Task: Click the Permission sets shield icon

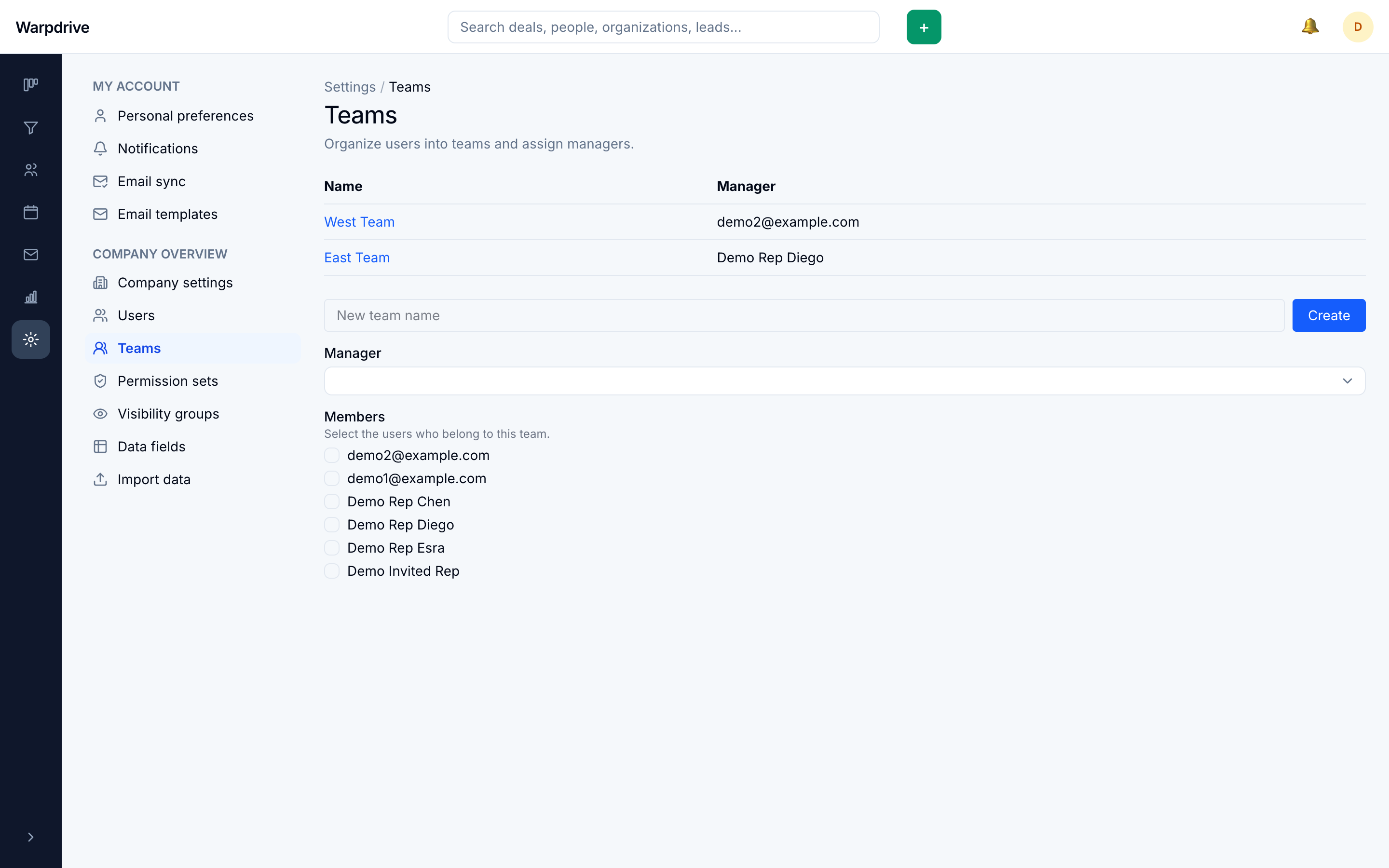Action: pos(100,381)
